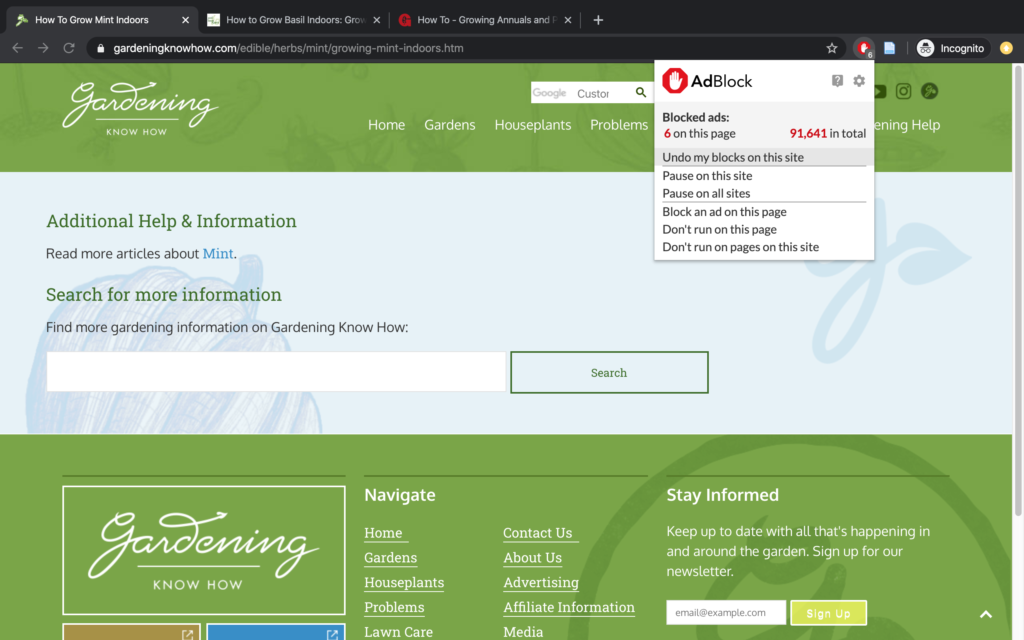Click the blue external-link footer box

(276, 632)
